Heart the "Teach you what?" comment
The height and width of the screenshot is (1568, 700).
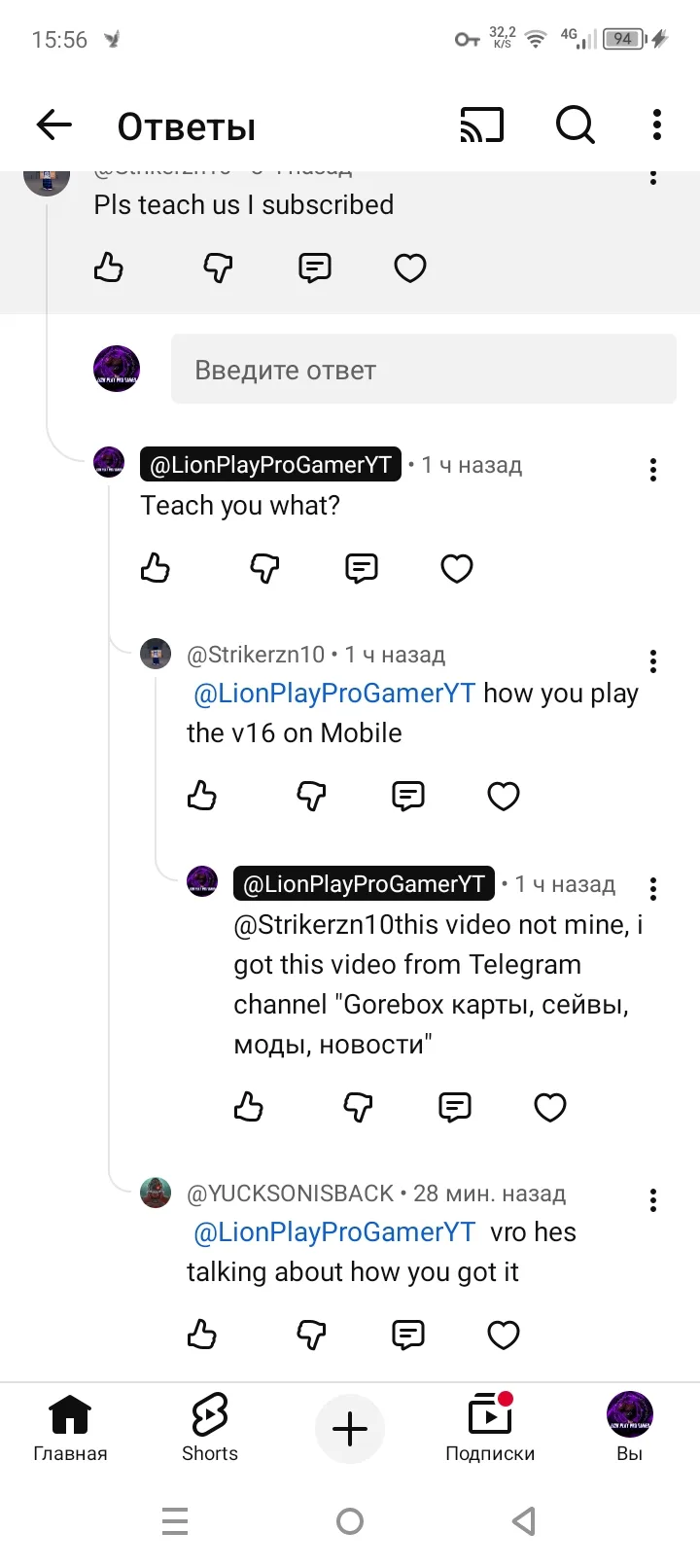click(457, 568)
